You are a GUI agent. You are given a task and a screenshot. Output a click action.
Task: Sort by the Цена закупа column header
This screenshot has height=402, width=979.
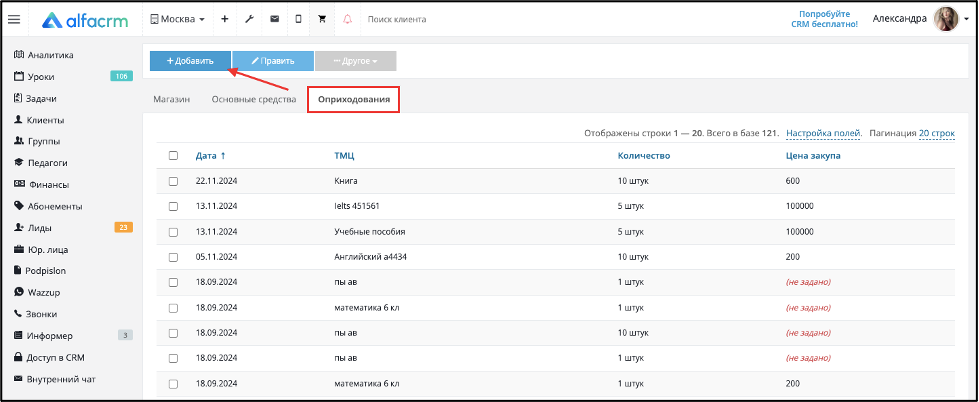pyautogui.click(x=813, y=155)
